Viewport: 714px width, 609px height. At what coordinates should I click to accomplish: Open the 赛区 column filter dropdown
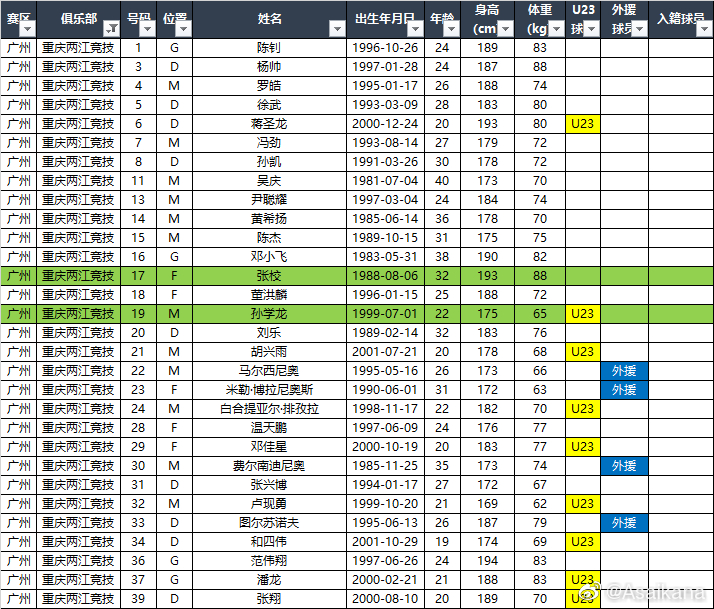(x=27, y=29)
